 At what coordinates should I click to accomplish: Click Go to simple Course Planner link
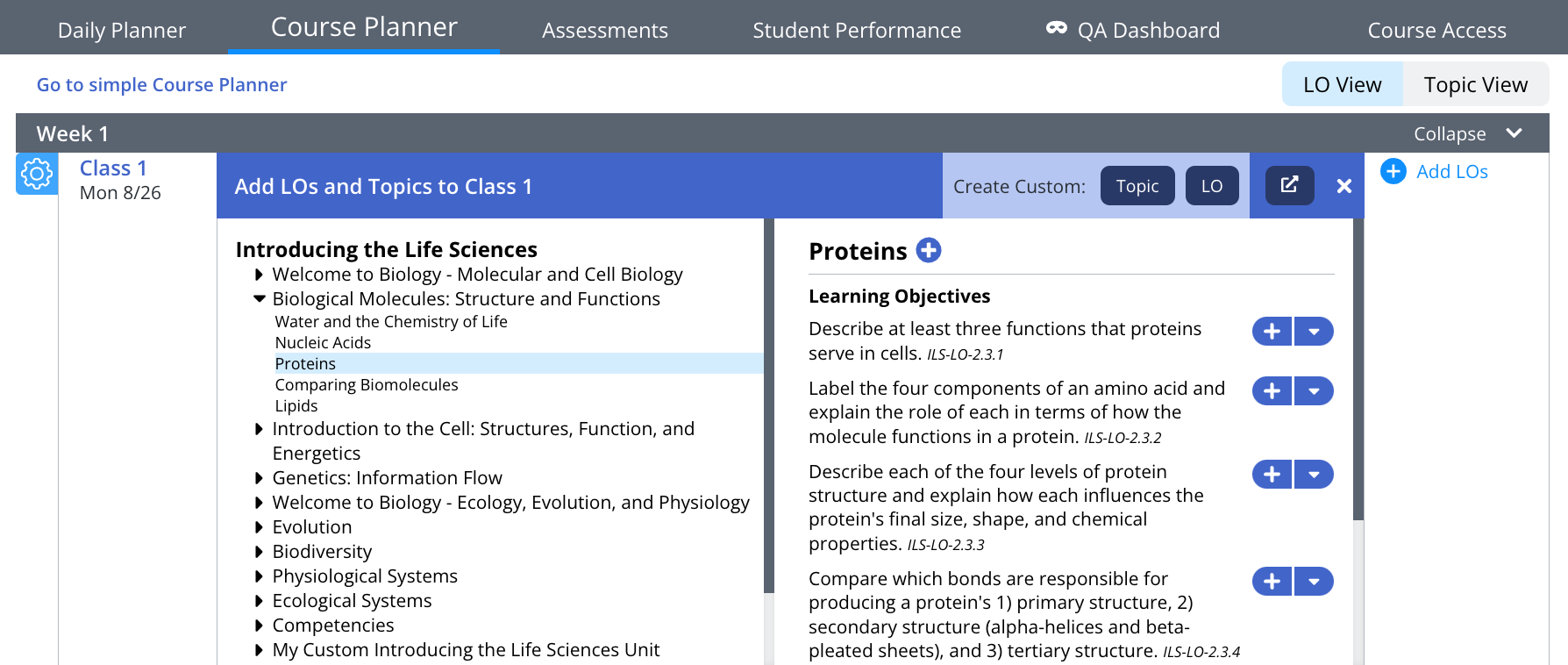(161, 84)
